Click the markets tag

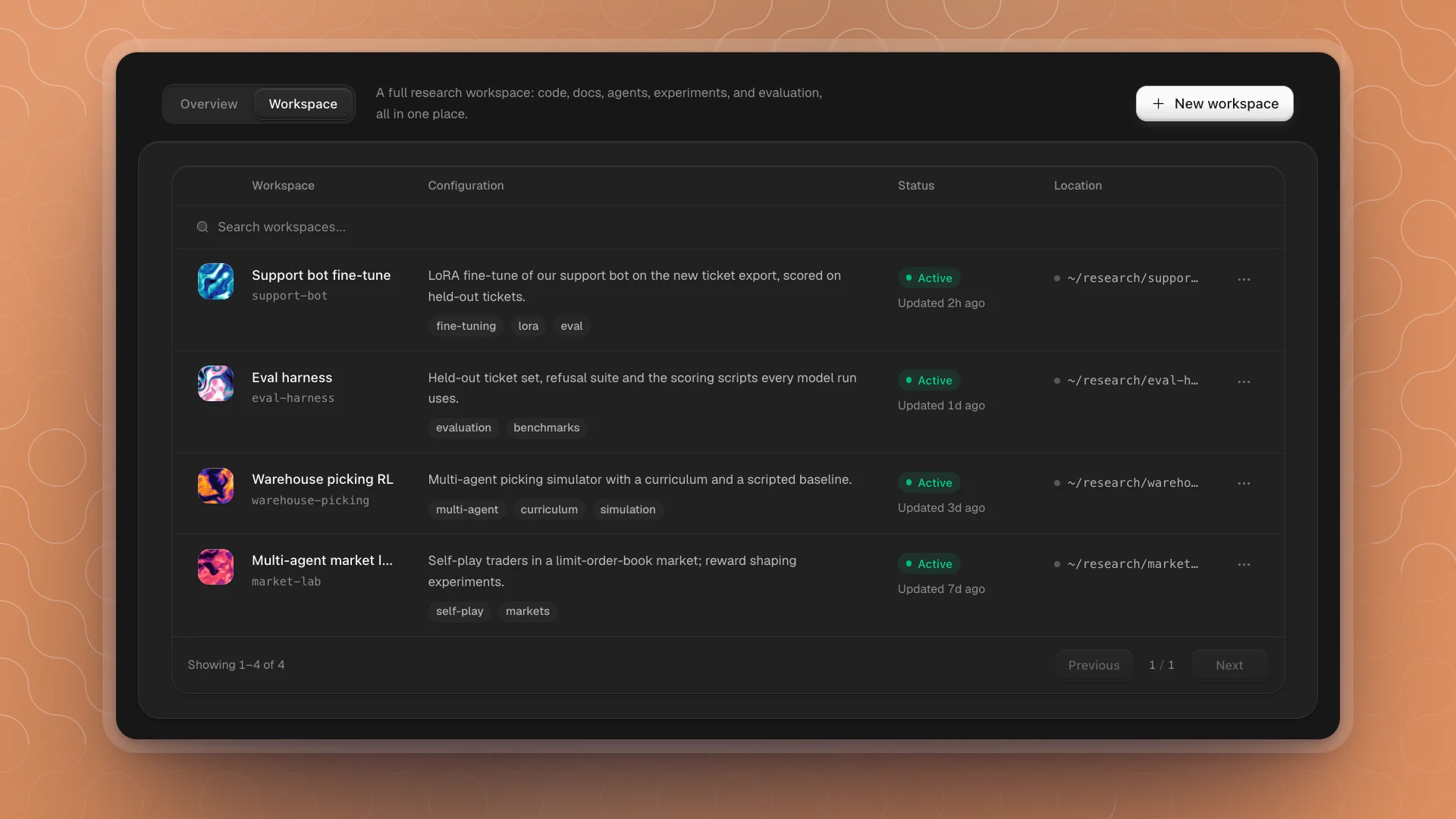527,611
